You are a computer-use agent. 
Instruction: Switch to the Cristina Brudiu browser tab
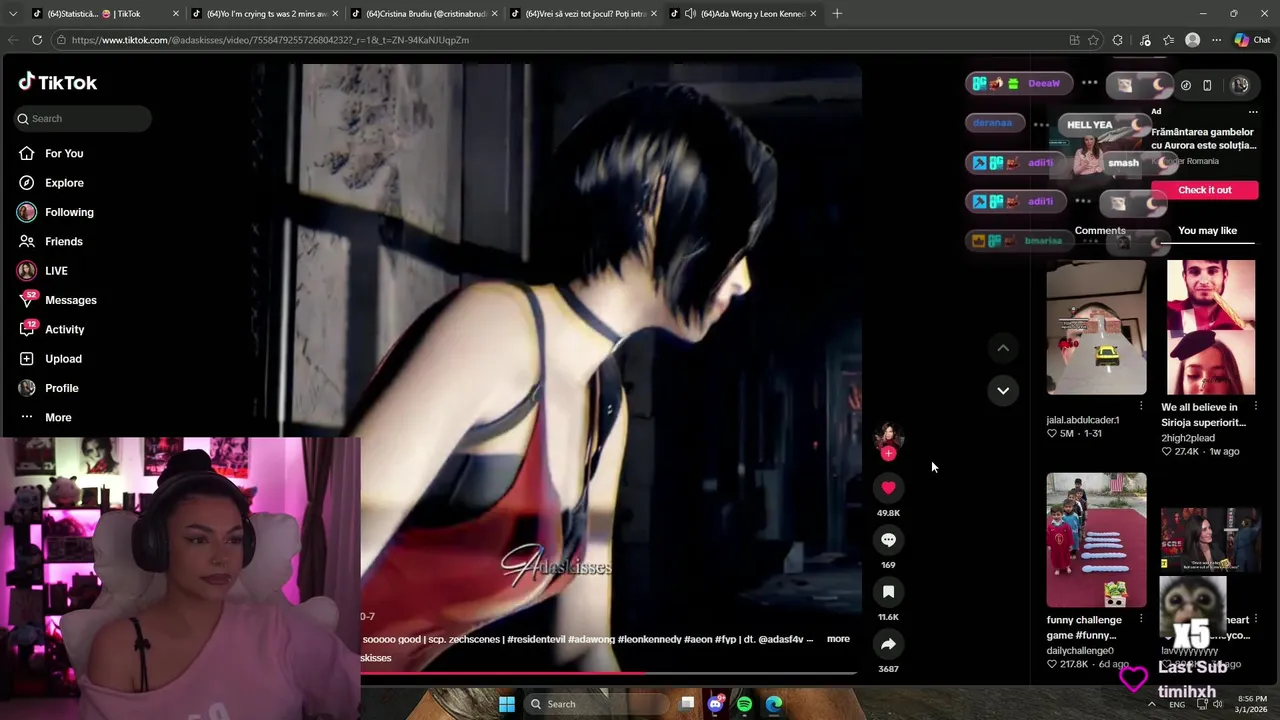[x=426, y=14]
